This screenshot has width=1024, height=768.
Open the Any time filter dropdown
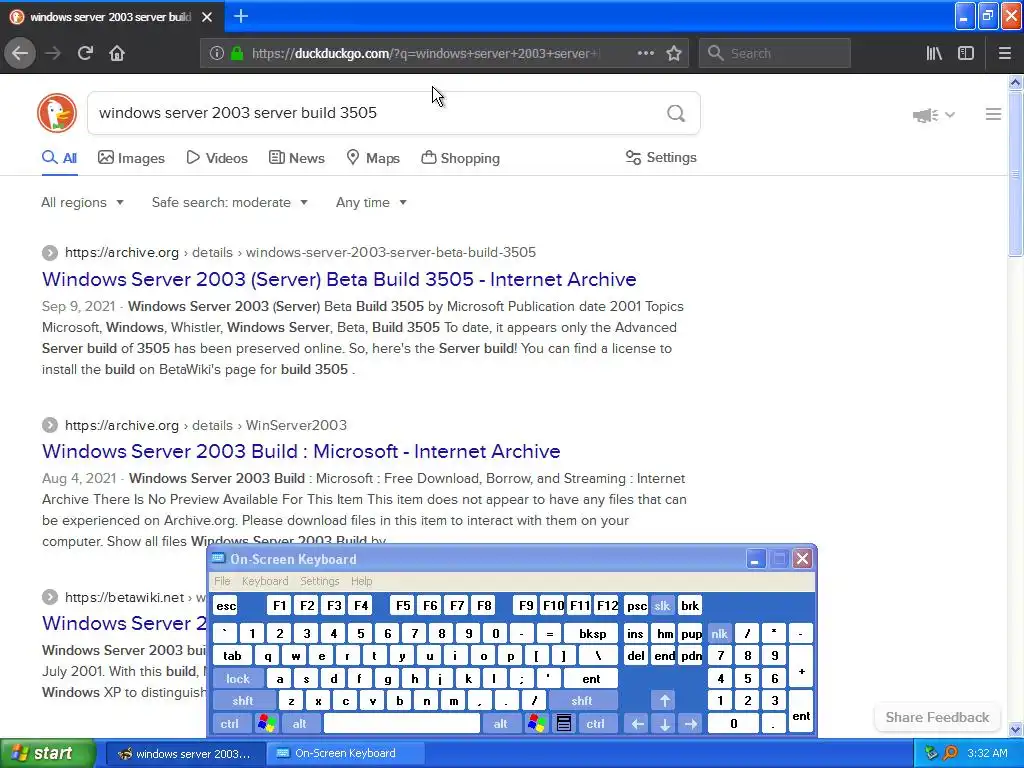tap(372, 202)
